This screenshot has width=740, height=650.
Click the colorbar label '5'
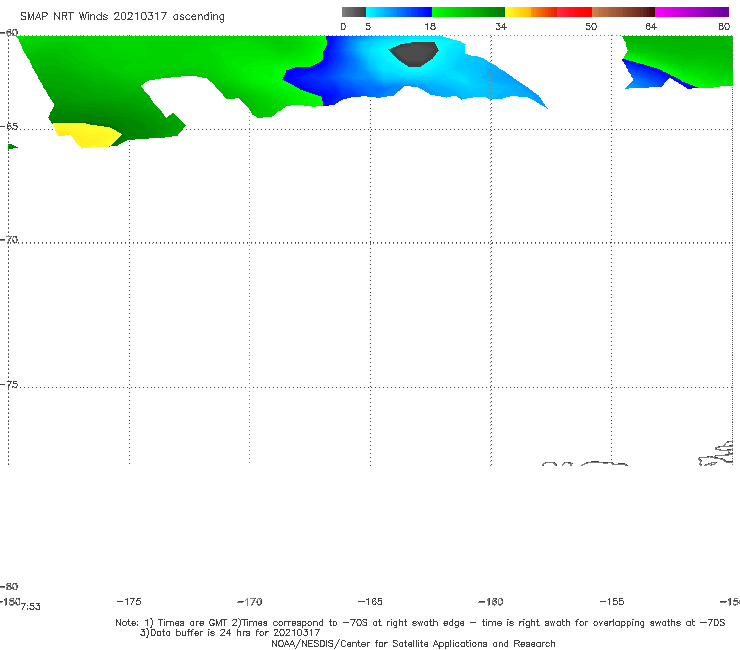point(368,26)
